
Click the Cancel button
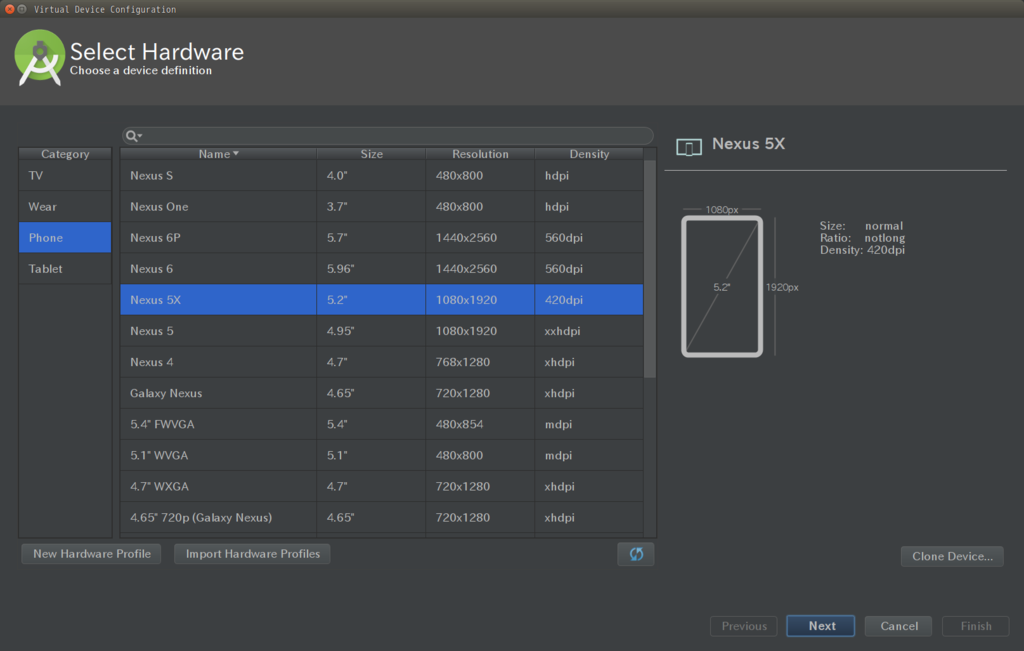(899, 626)
